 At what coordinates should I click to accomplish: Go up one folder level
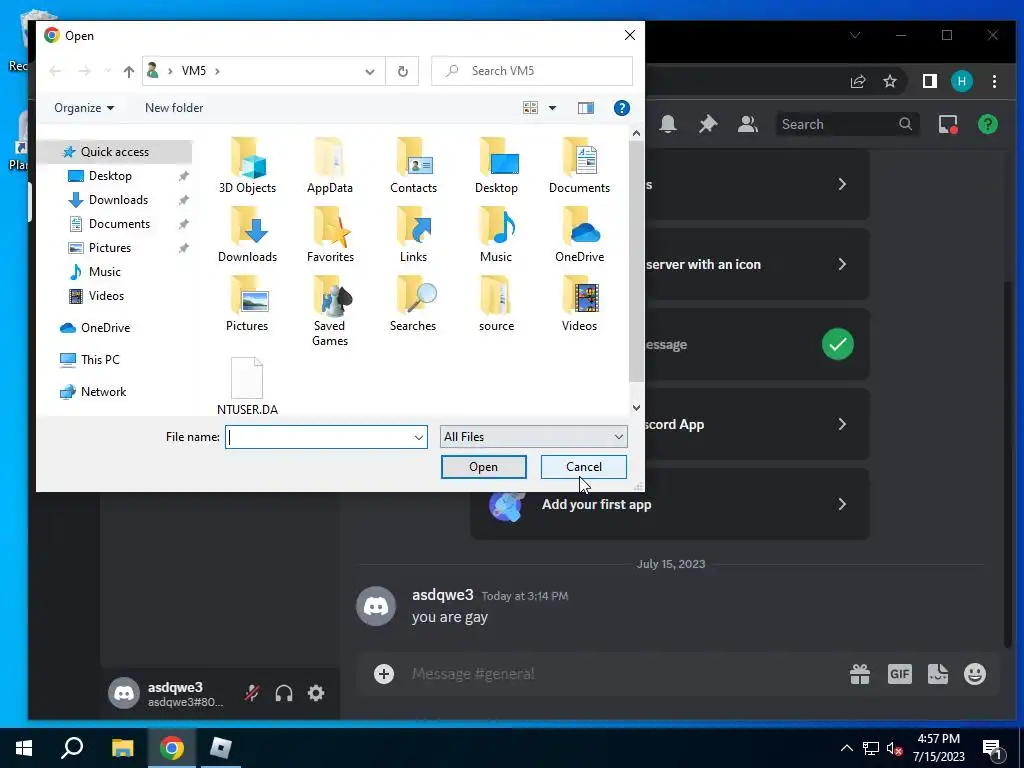pyautogui.click(x=129, y=71)
